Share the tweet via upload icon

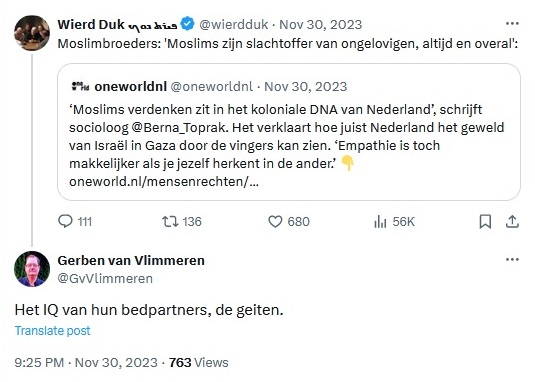(x=512, y=222)
